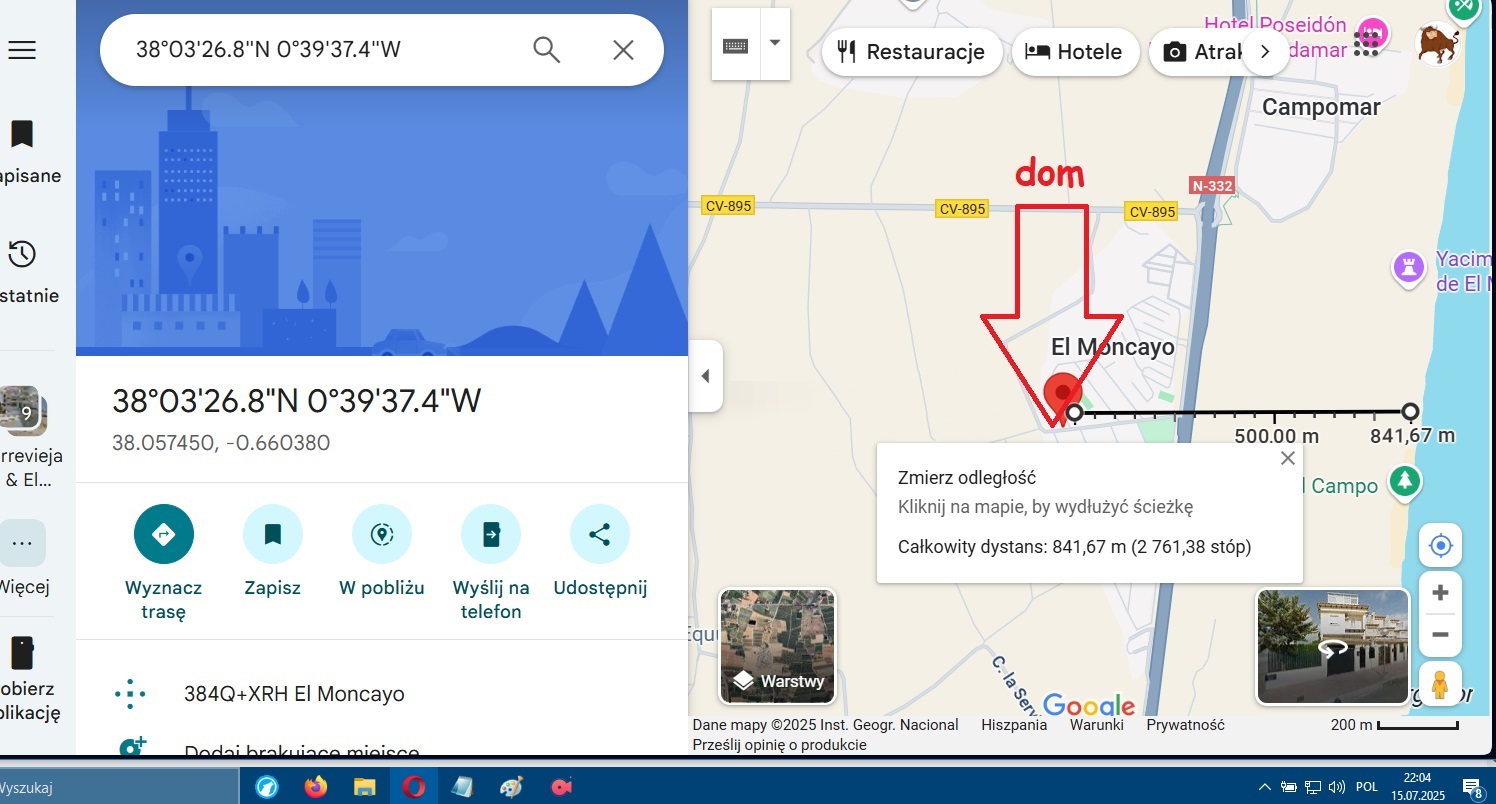Click the Opera browser taskbar icon
Viewport: 1496px width, 804px height.
pos(413,787)
